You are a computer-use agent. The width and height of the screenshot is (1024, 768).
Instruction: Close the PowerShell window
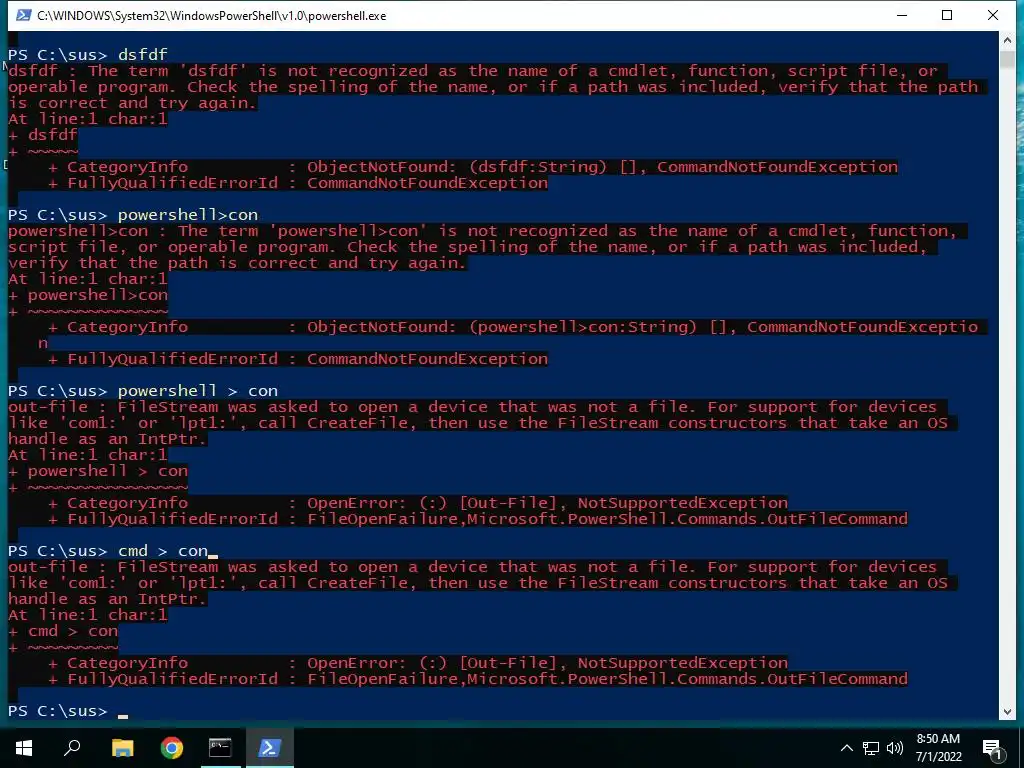(x=993, y=15)
